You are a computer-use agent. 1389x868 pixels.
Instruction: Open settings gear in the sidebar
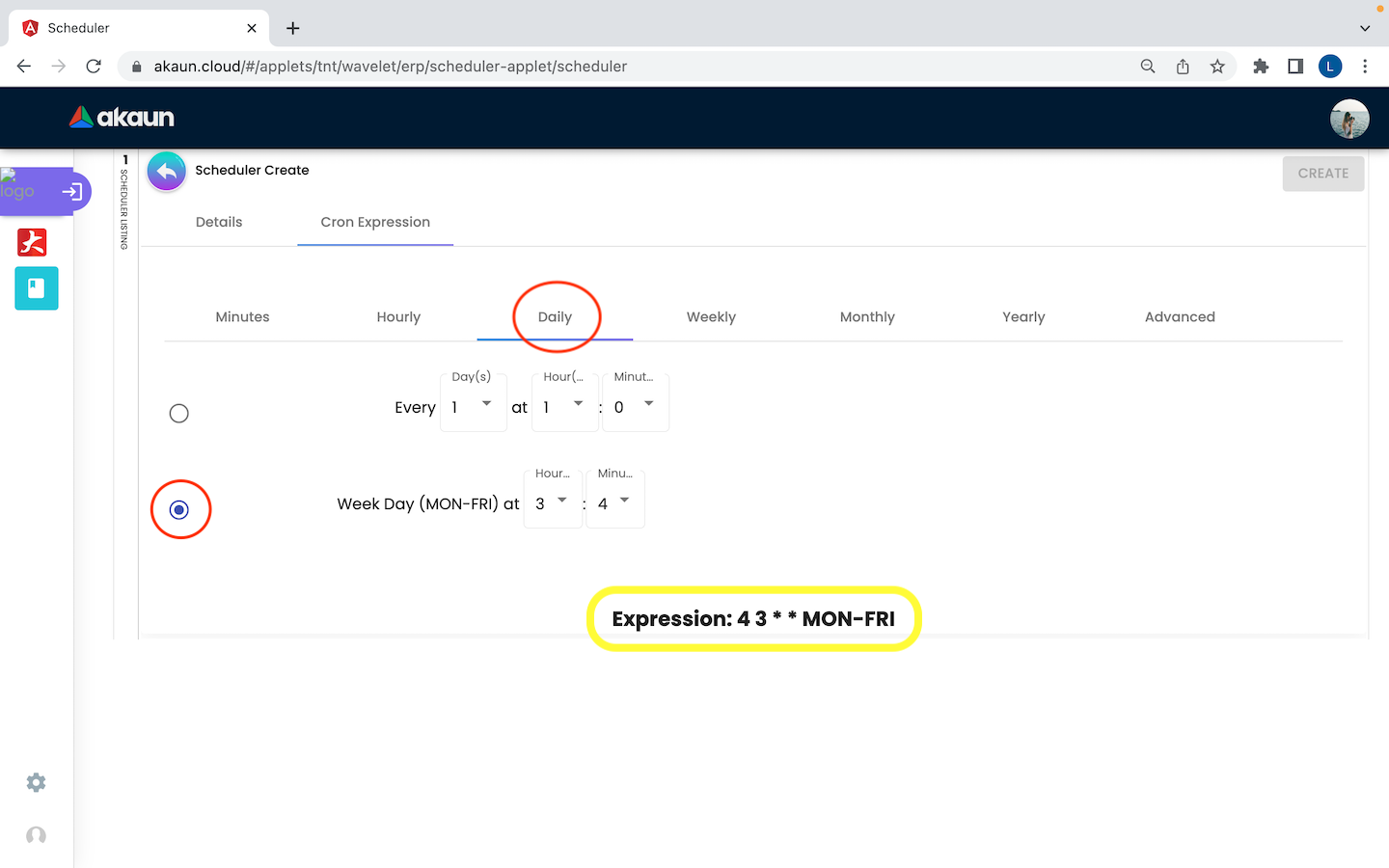pos(36,782)
